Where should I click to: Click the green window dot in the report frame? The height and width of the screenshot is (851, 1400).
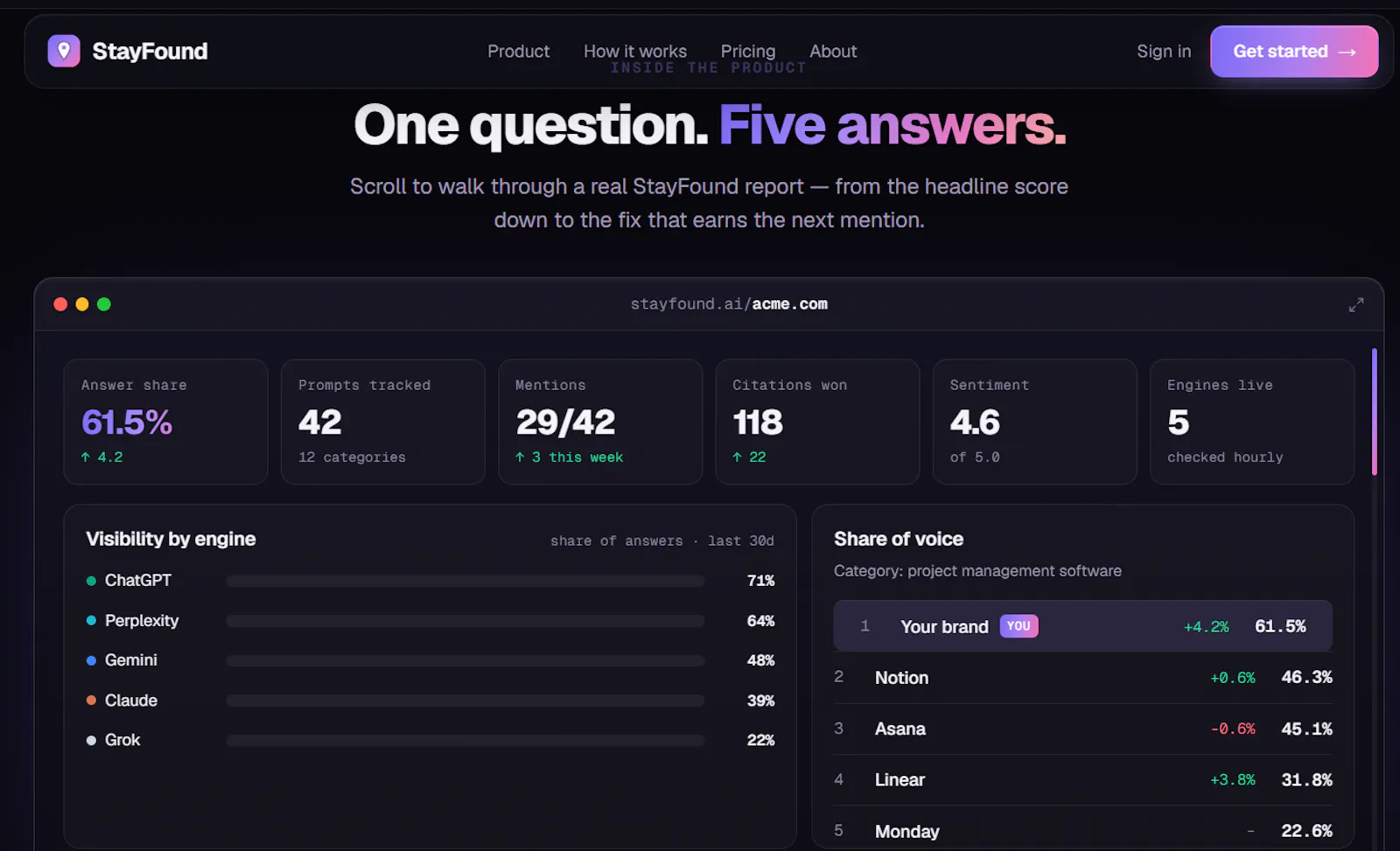pyautogui.click(x=104, y=304)
